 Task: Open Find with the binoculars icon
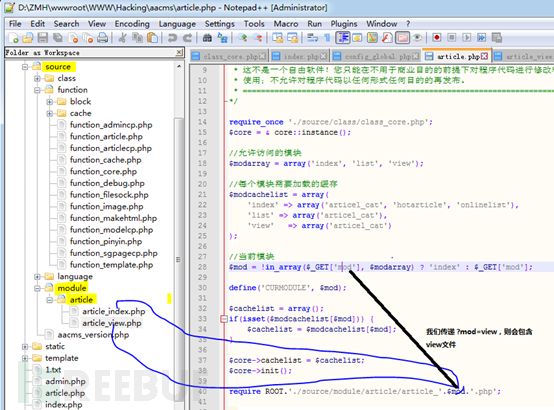click(x=207, y=37)
